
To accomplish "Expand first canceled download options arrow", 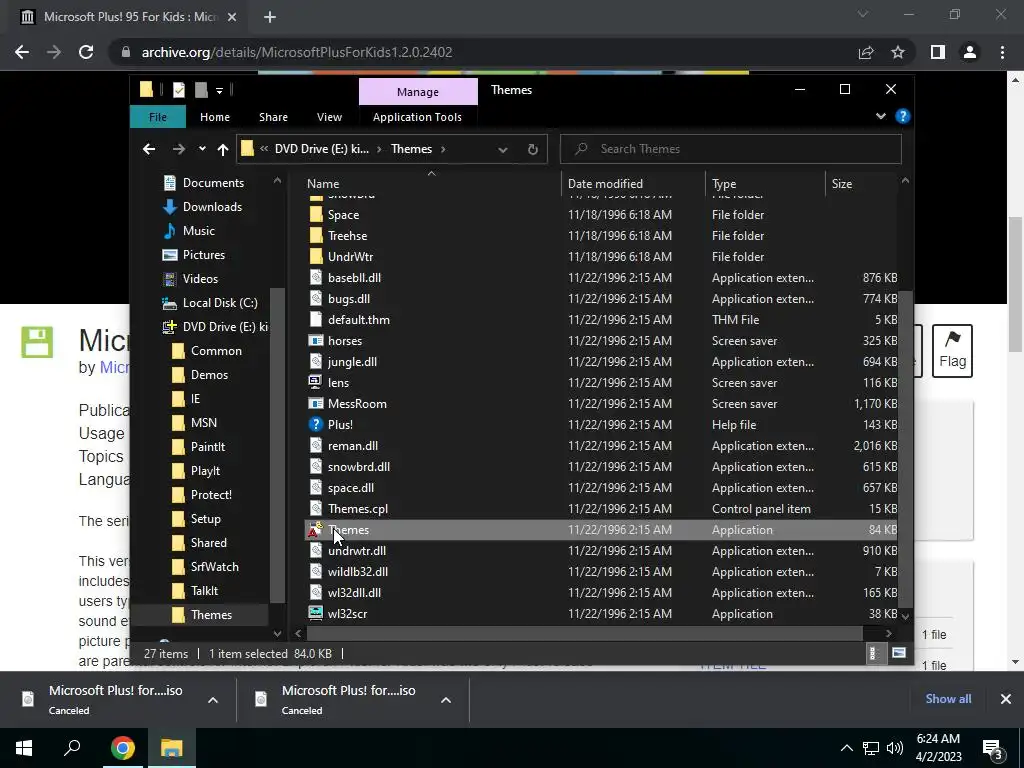I will pos(213,700).
